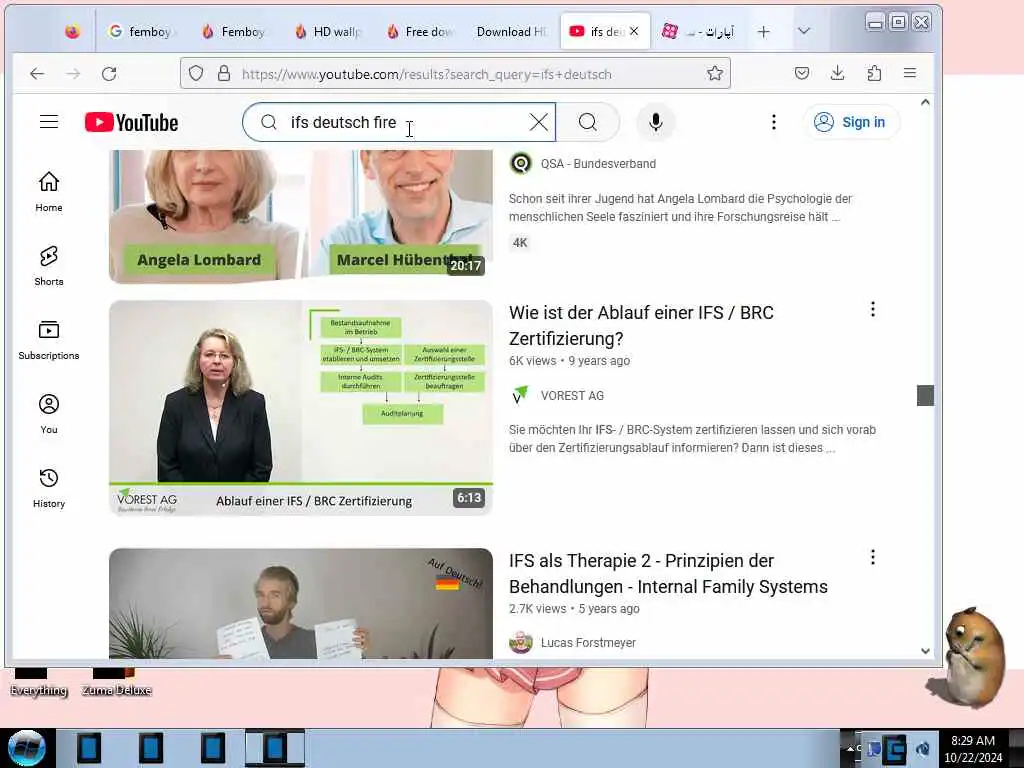Click the '2.7K views • 5 years ago' text

(x=574, y=609)
